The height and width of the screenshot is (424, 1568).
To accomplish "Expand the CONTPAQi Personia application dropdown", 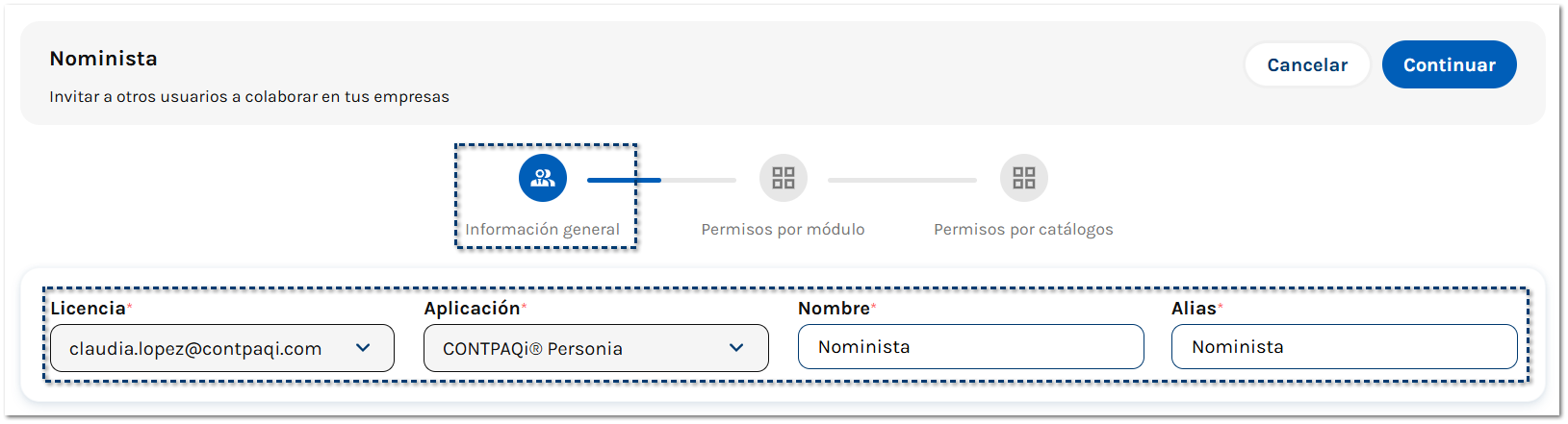I will coord(595,348).
